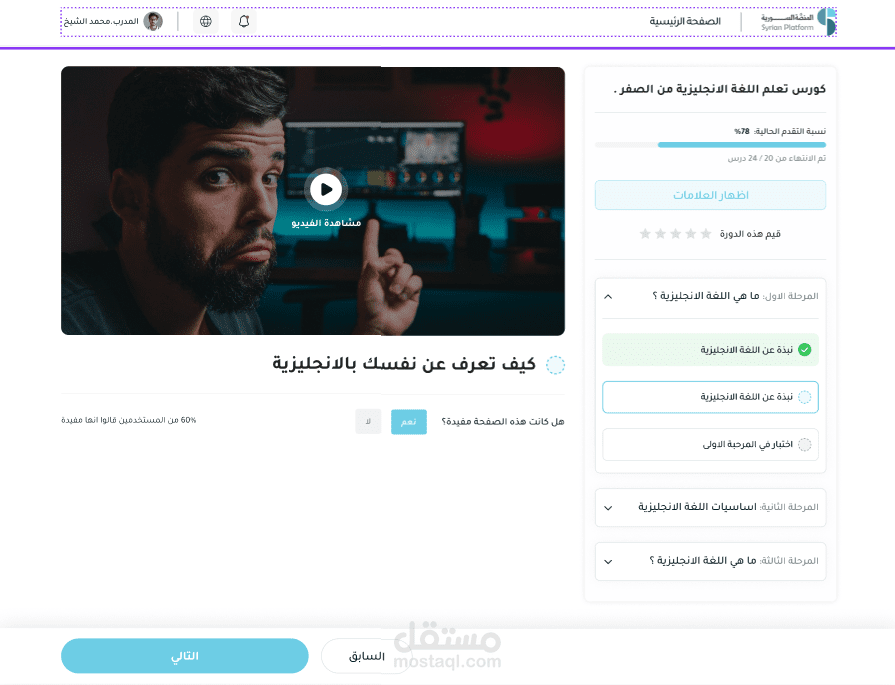Viewport: 895px width, 685px height.
Task: Play the video with the play button
Action: pyautogui.click(x=326, y=189)
